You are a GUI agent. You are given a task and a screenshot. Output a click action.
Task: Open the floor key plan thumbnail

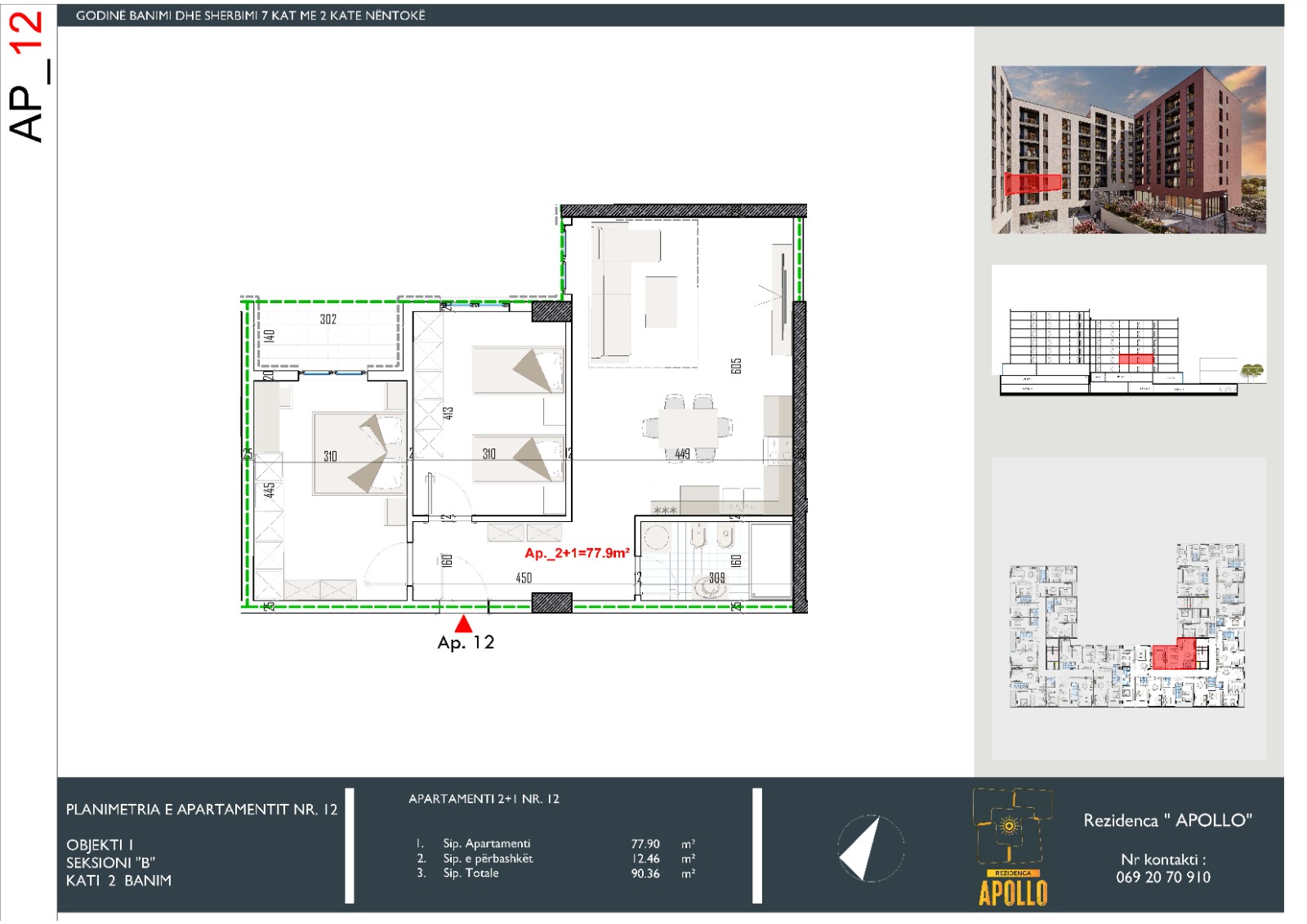coord(1128,625)
